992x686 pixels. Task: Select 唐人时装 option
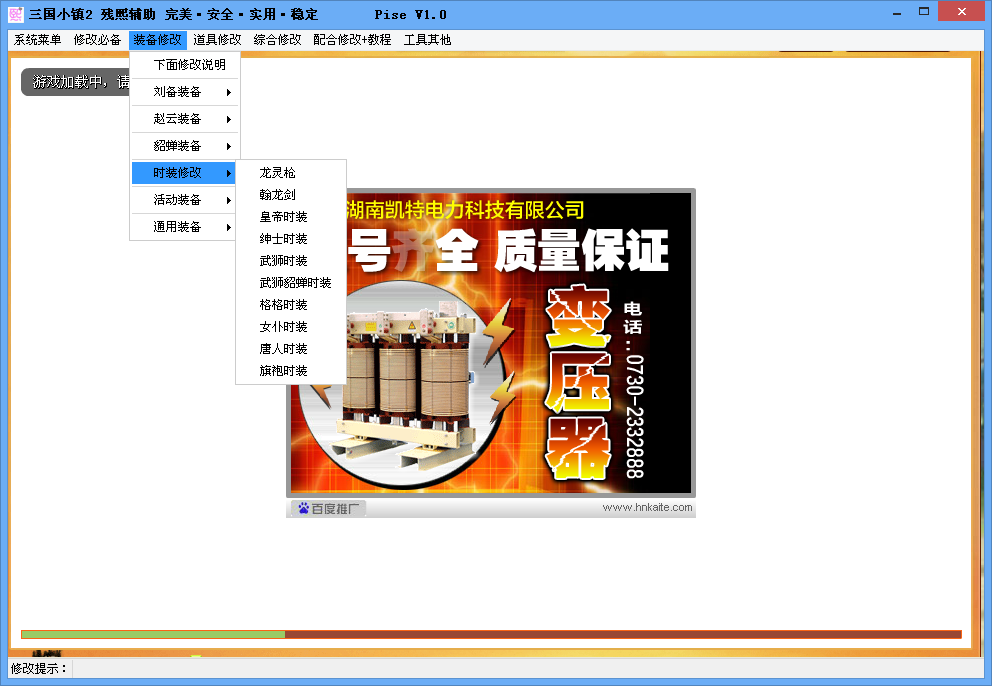291,349
